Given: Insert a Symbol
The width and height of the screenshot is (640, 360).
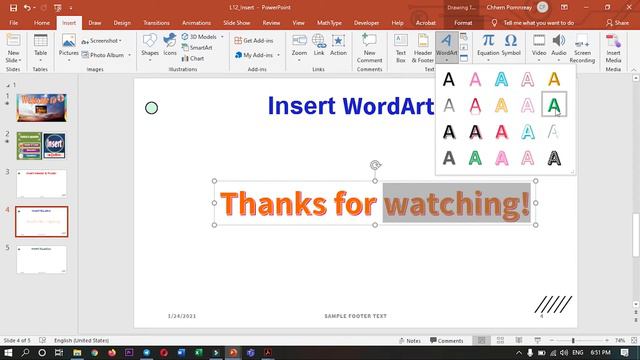Looking at the screenshot, I should (511, 45).
